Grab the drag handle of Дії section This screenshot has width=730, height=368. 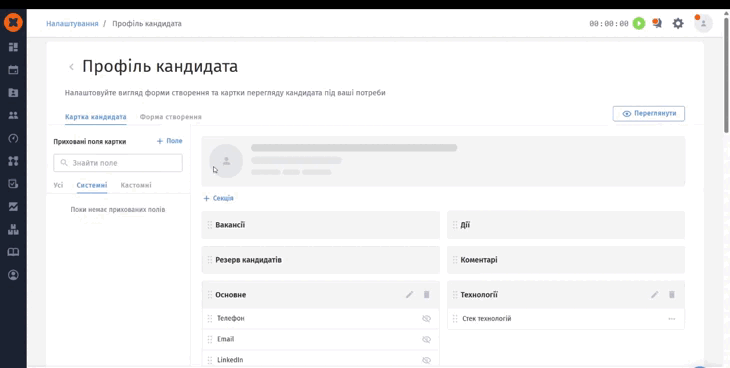tap(455, 225)
